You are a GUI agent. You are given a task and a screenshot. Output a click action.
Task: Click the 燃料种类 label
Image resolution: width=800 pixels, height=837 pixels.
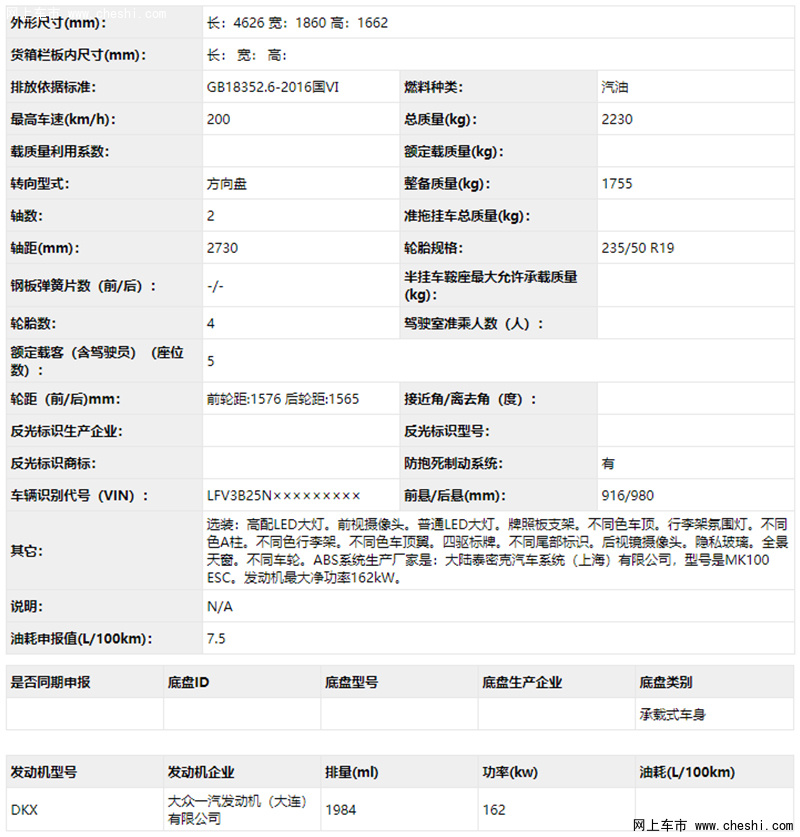coord(433,87)
